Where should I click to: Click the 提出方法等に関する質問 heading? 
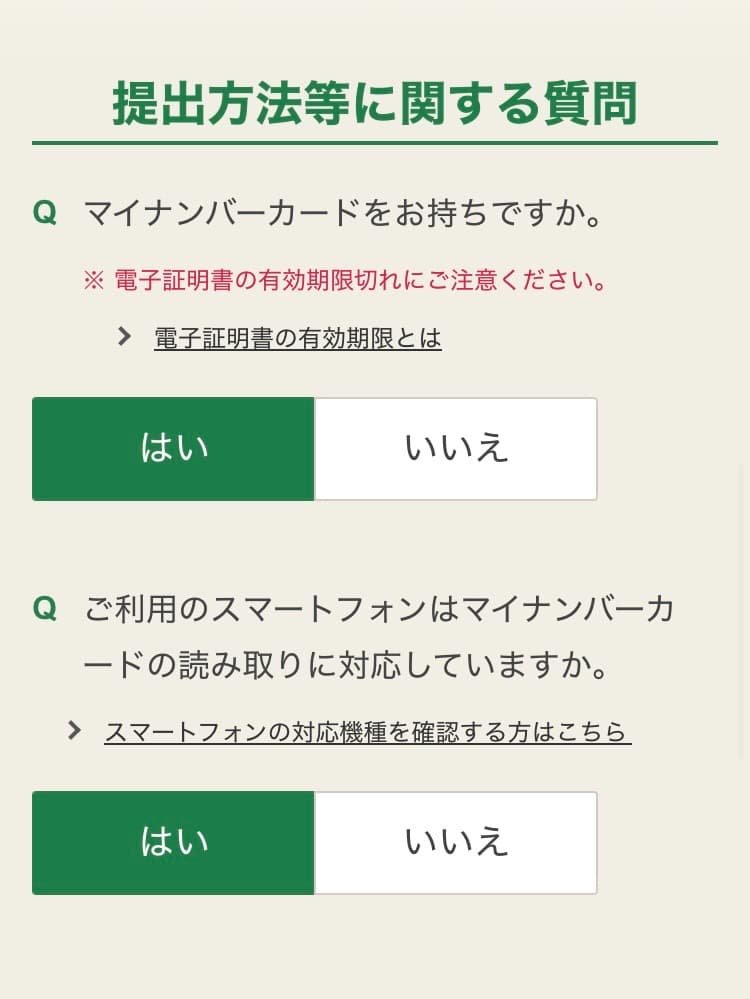pyautogui.click(x=374, y=104)
